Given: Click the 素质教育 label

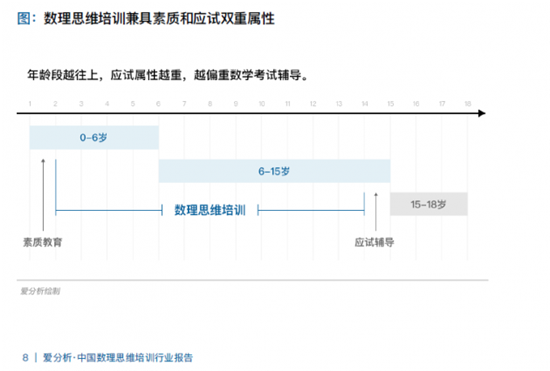Looking at the screenshot, I should 42,242.
